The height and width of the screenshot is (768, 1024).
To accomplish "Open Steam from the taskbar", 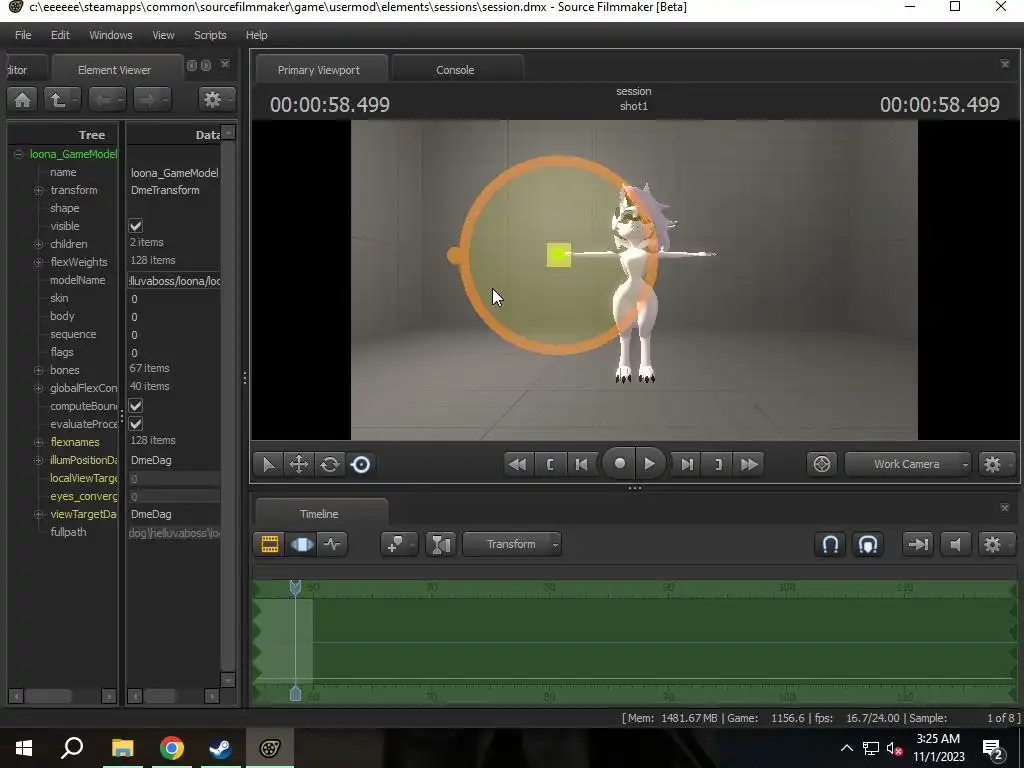I will coord(220,748).
